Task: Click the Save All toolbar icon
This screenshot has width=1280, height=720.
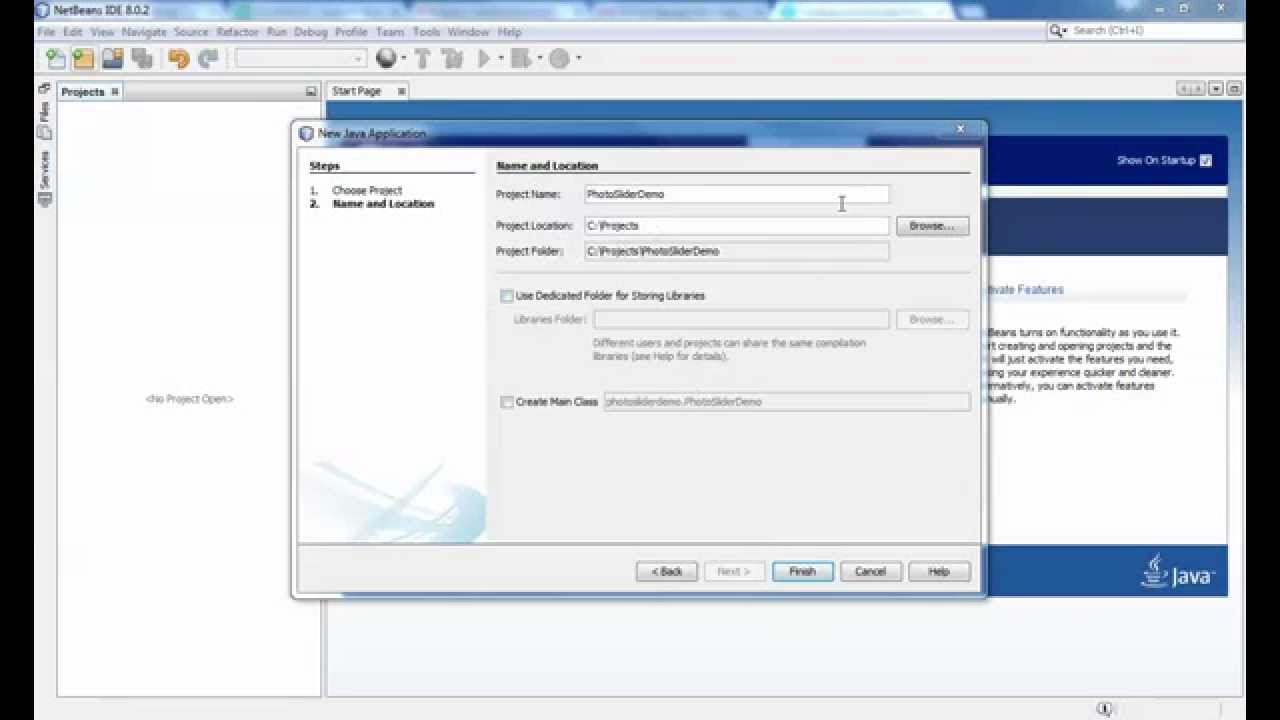Action: point(142,59)
